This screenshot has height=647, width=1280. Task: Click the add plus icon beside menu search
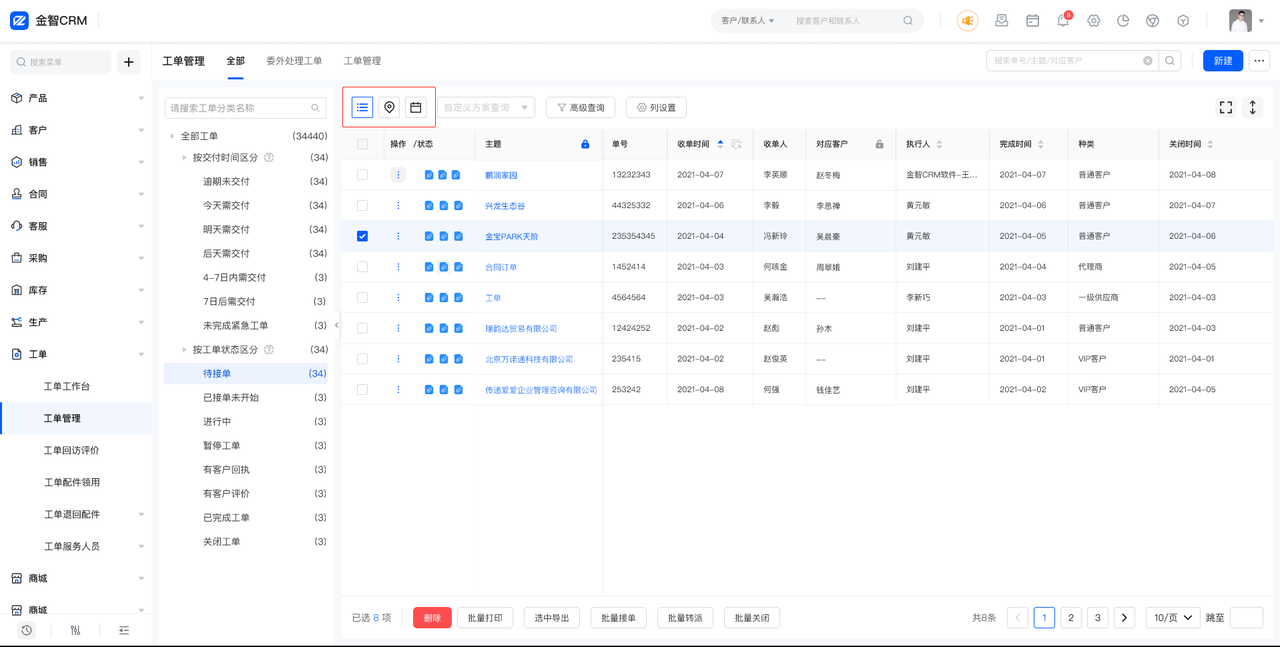tap(129, 62)
